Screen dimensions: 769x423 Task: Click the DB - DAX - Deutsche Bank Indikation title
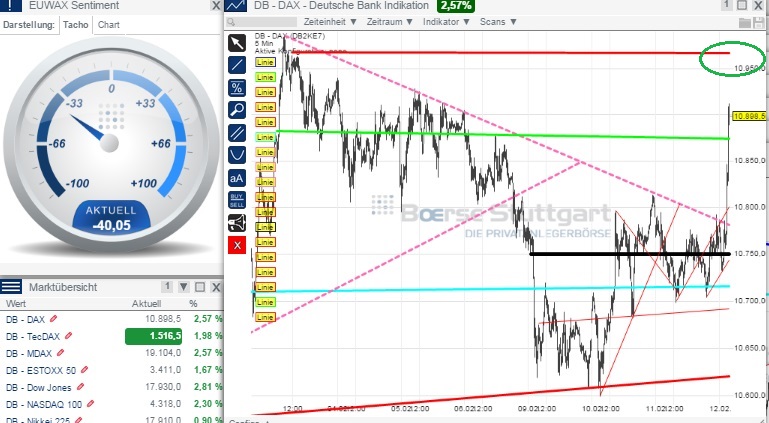click(x=341, y=5)
